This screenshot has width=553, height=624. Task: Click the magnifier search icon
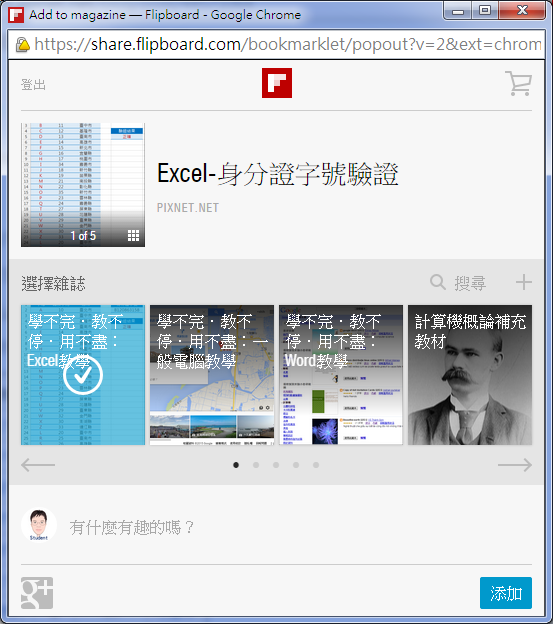tap(438, 283)
